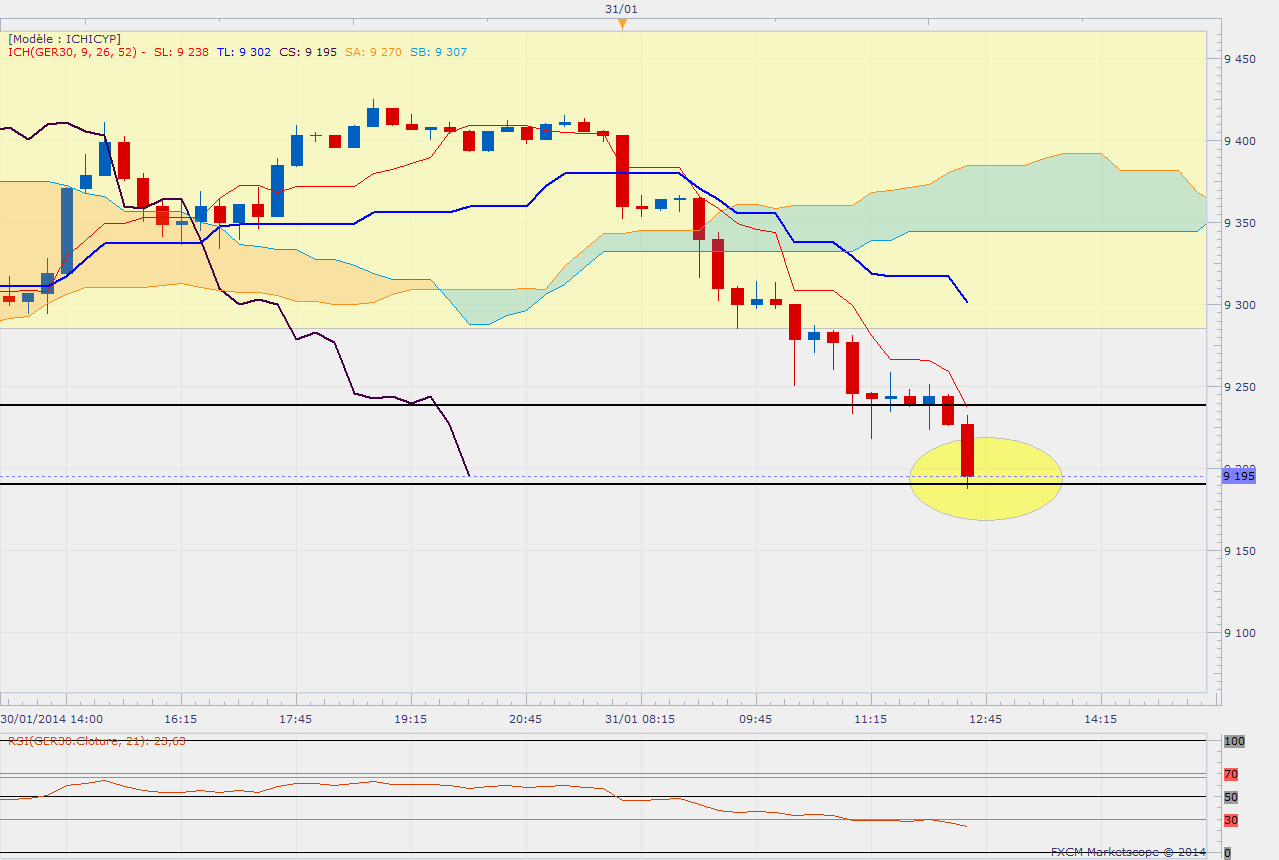Click the 'SA: 9 270' Ichimoku value
This screenshot has width=1279, height=860.
tap(373, 52)
